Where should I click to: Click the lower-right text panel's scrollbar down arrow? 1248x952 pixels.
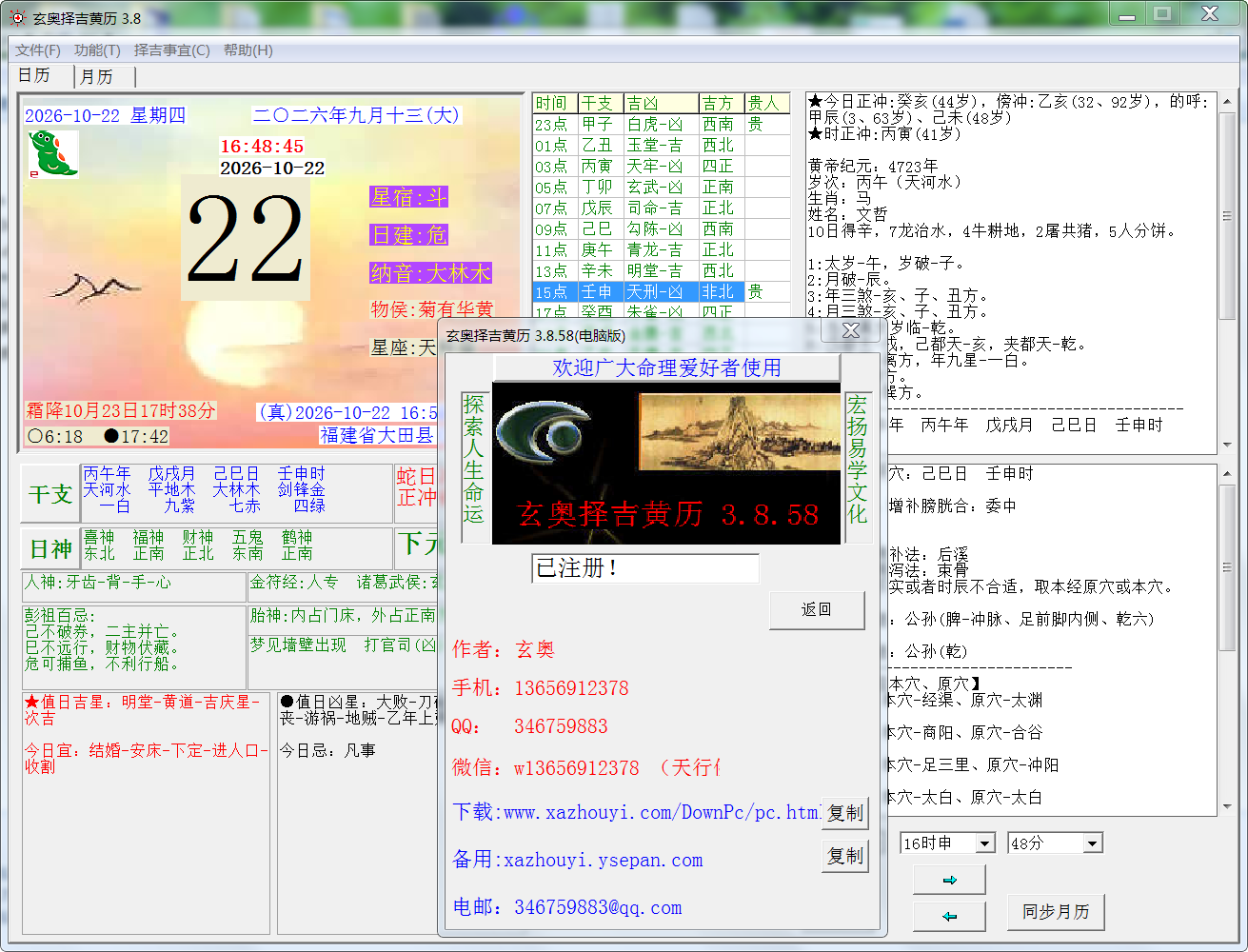(x=1228, y=806)
